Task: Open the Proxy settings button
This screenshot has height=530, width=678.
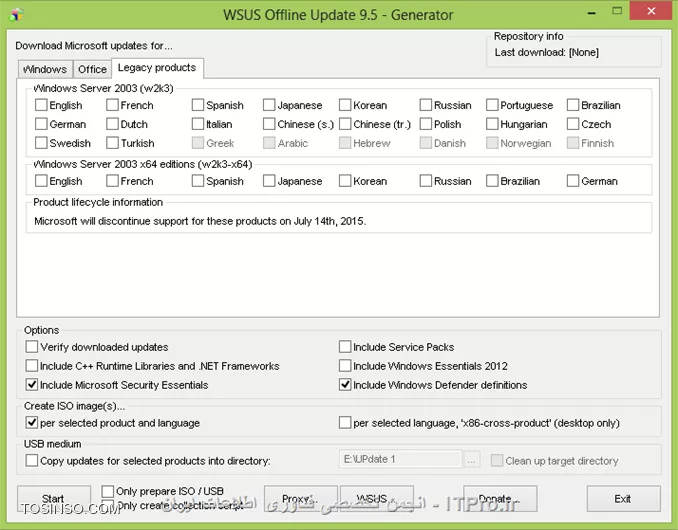Action: [301, 498]
